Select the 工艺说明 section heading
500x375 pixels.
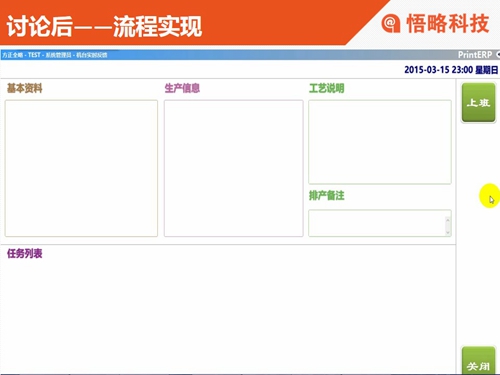pos(326,88)
